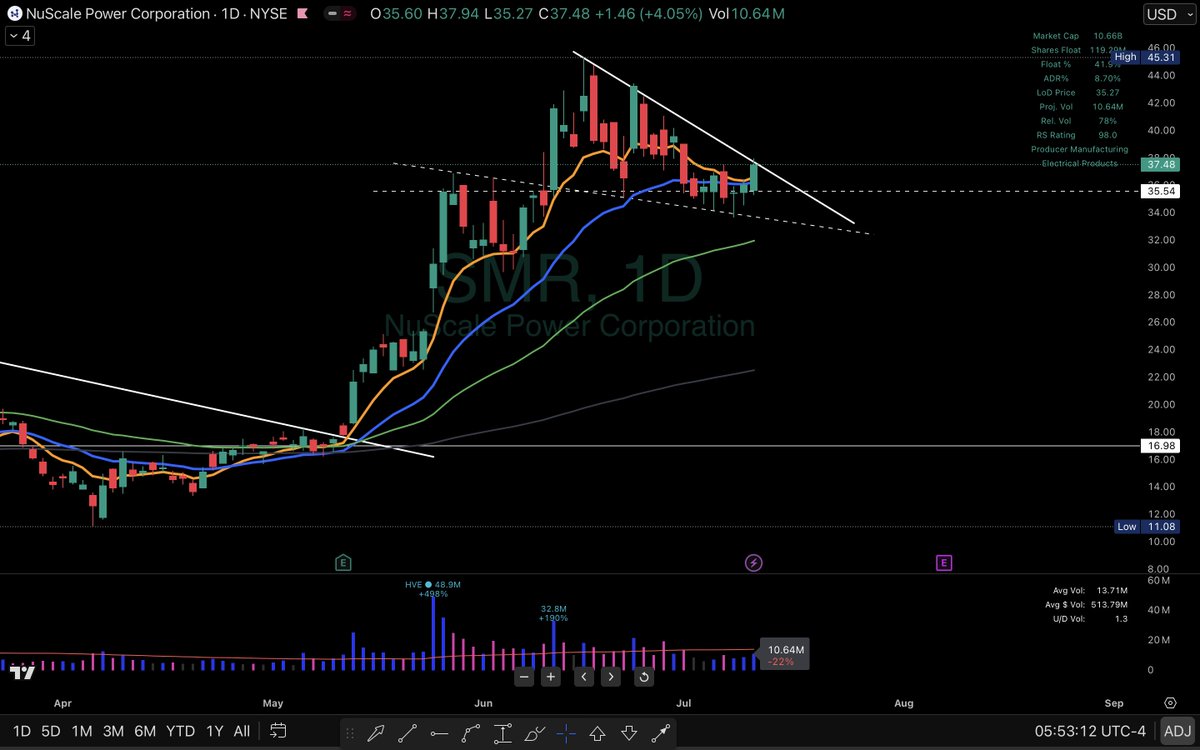This screenshot has height=750, width=1200.
Task: Select the 1Y time range
Action: pos(213,731)
